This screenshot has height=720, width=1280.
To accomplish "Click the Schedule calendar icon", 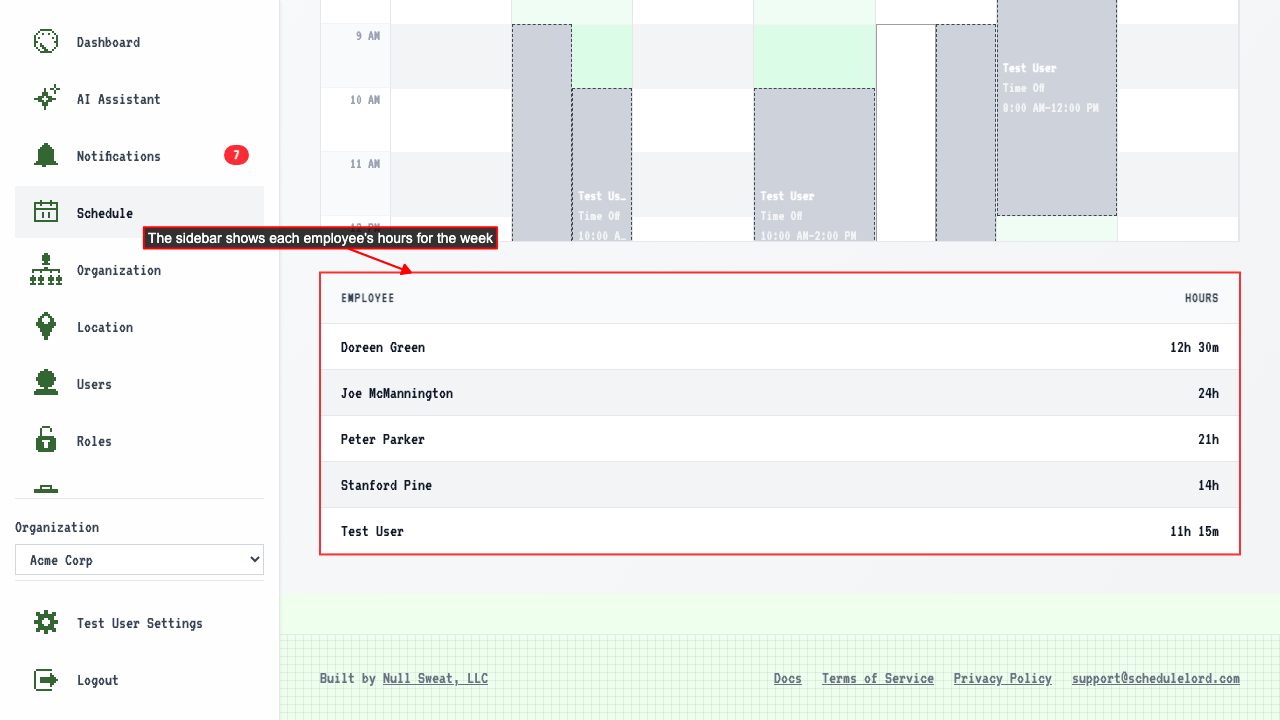I will [46, 212].
